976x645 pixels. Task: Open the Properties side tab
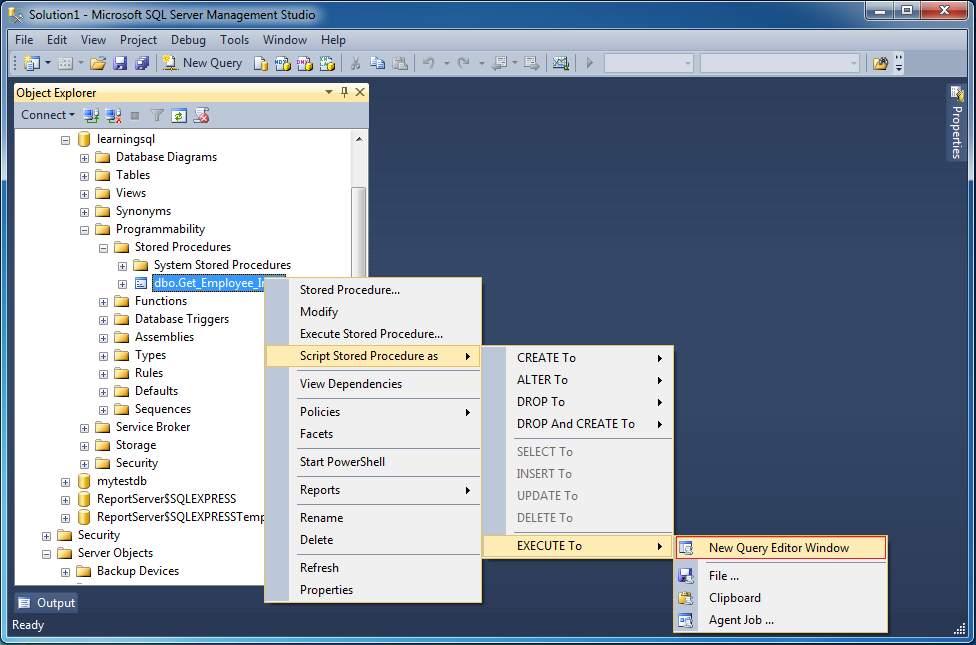pyautogui.click(x=957, y=122)
